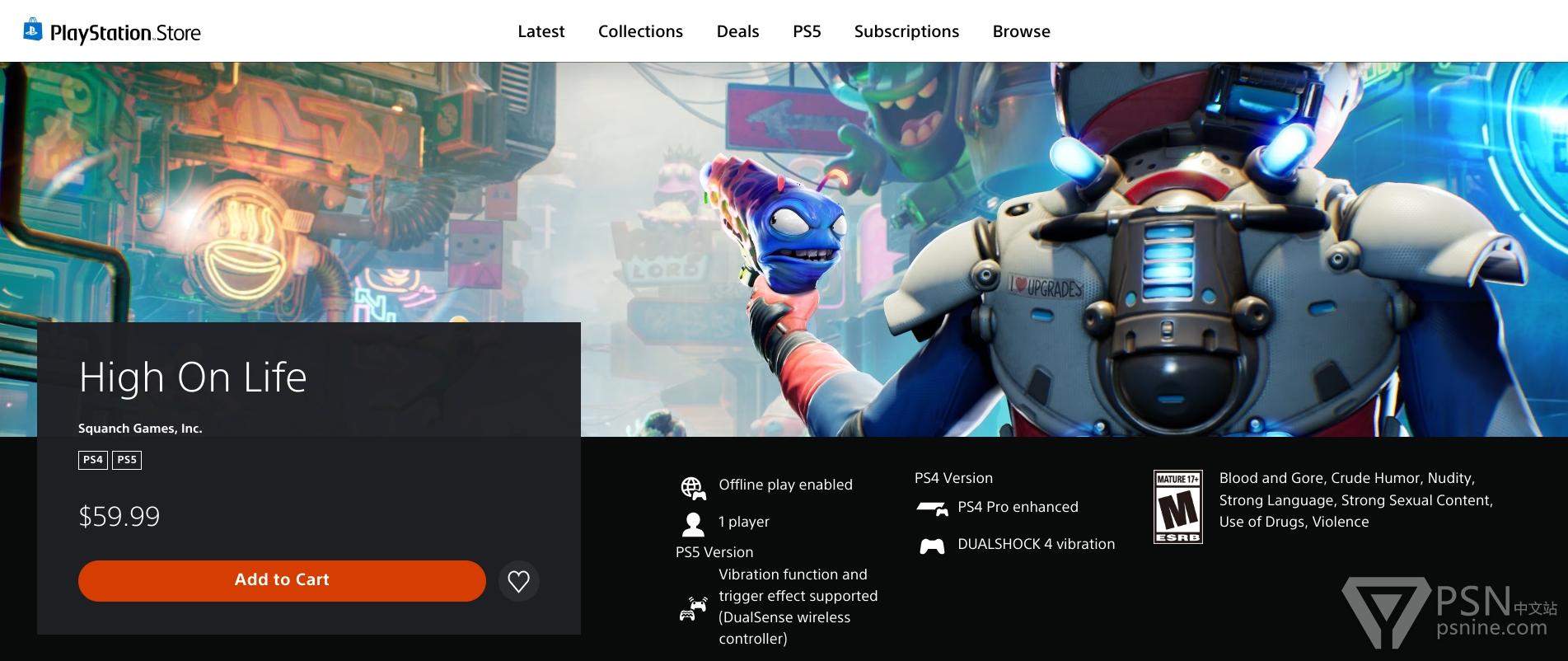Screen dimensions: 1568x661
Task: Click the PlayStation Store logo
Action: [112, 32]
